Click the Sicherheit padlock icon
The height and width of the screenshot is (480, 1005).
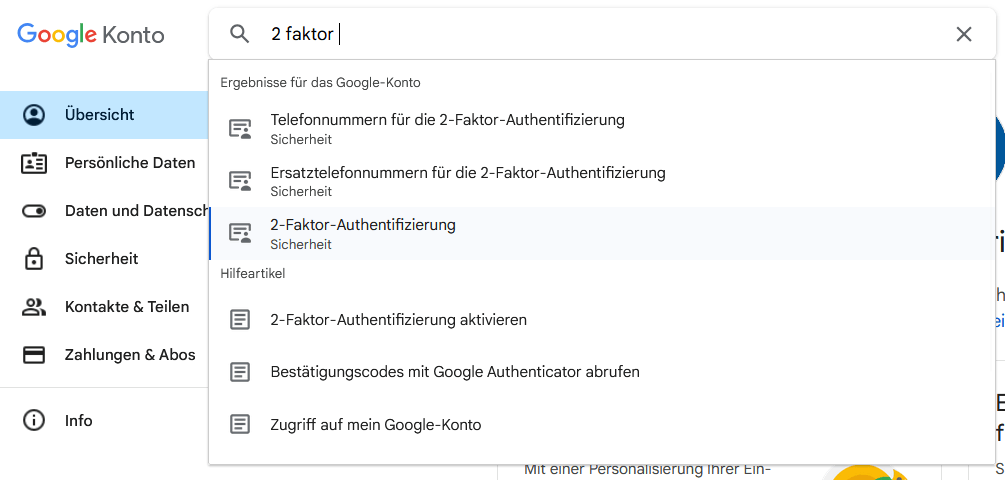coord(34,259)
